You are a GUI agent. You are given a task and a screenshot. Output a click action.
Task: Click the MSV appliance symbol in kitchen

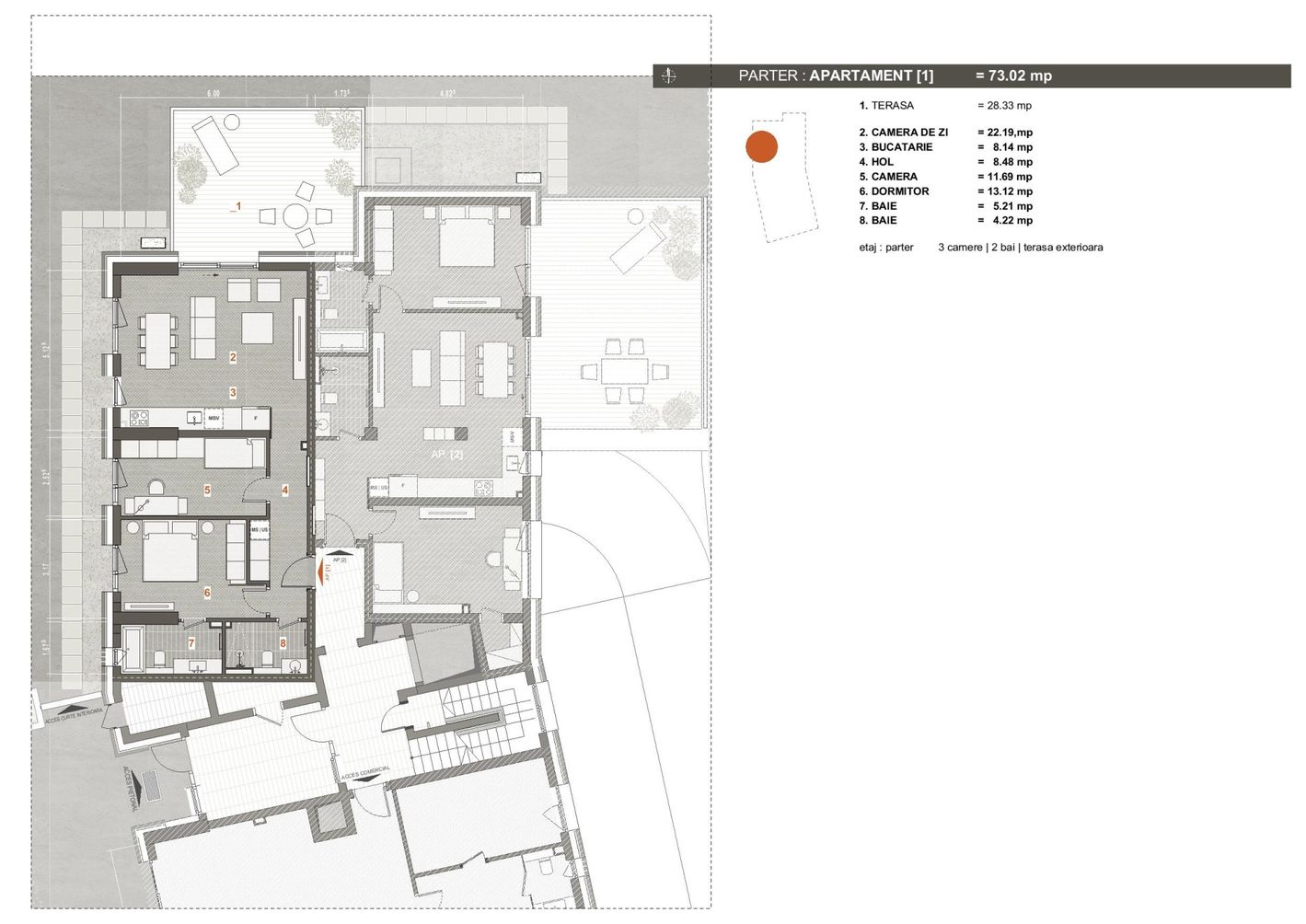[214, 419]
